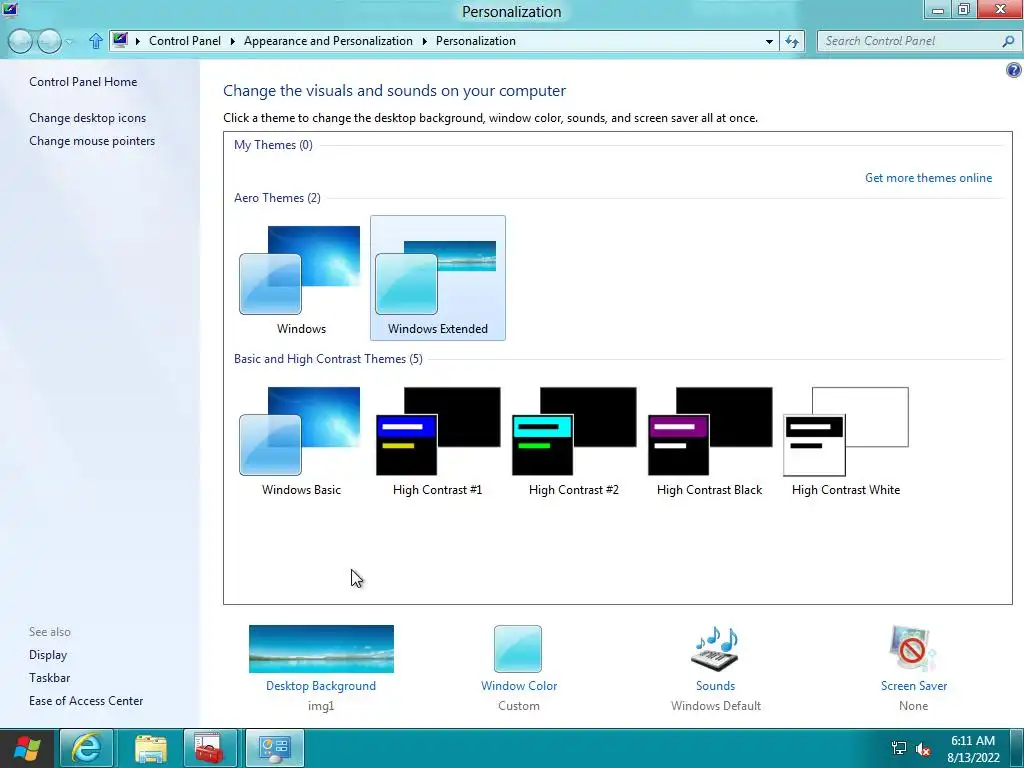
Task: Click the 'img1' background name text
Action: click(x=321, y=706)
